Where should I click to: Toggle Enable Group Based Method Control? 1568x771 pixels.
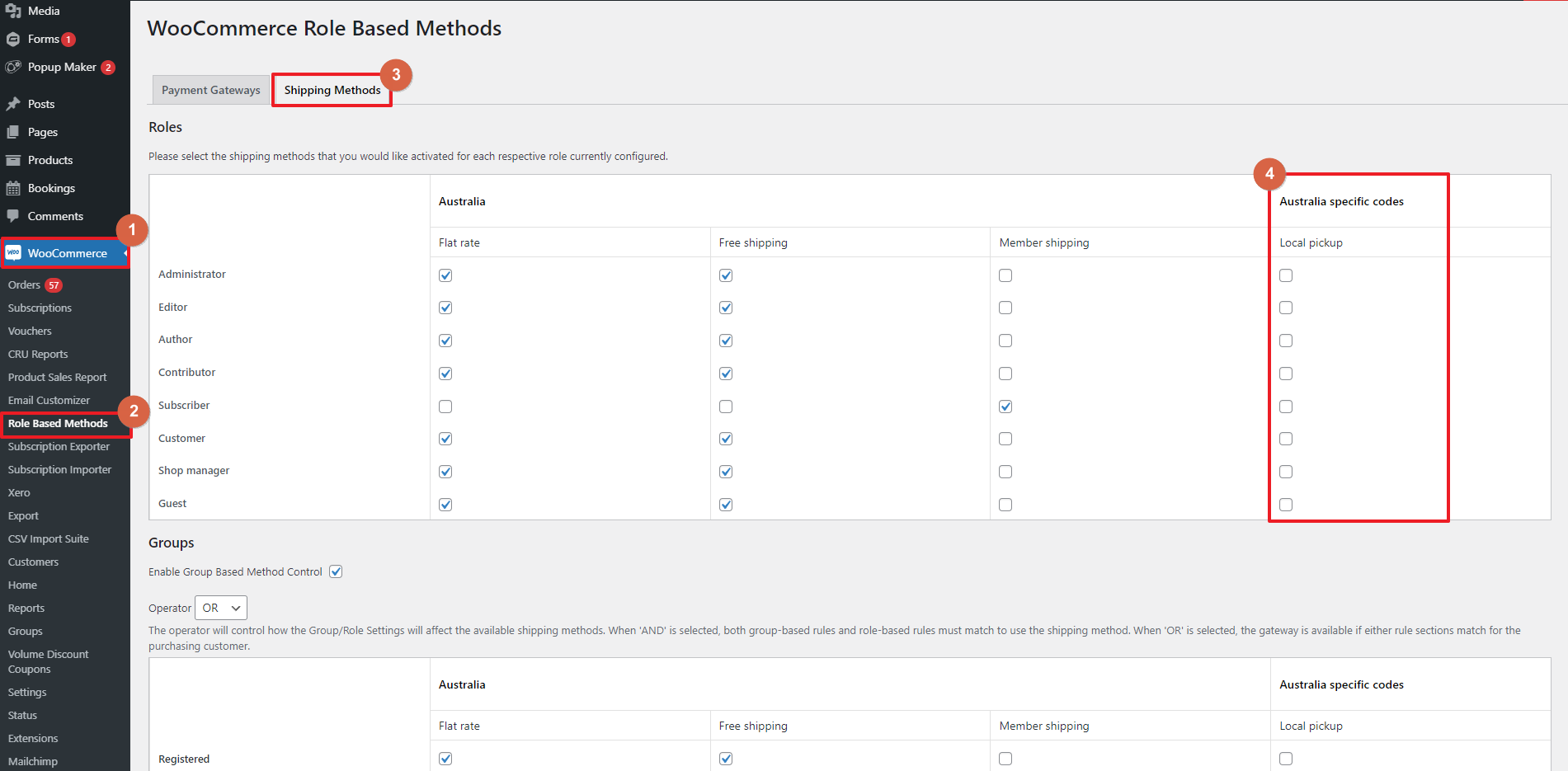pos(336,571)
